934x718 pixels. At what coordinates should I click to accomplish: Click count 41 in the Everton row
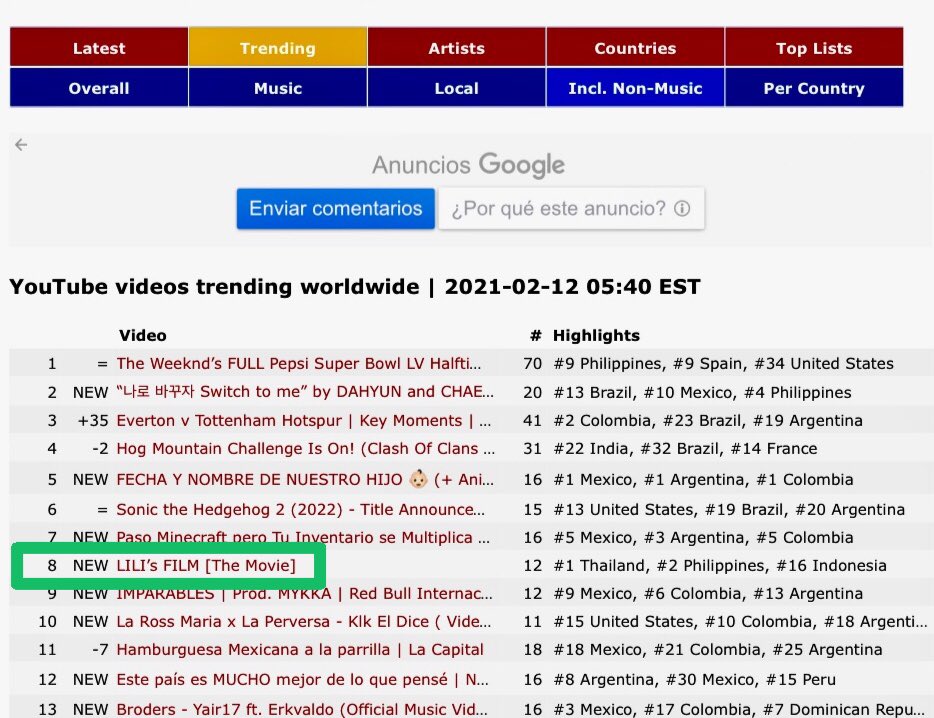pyautogui.click(x=533, y=420)
